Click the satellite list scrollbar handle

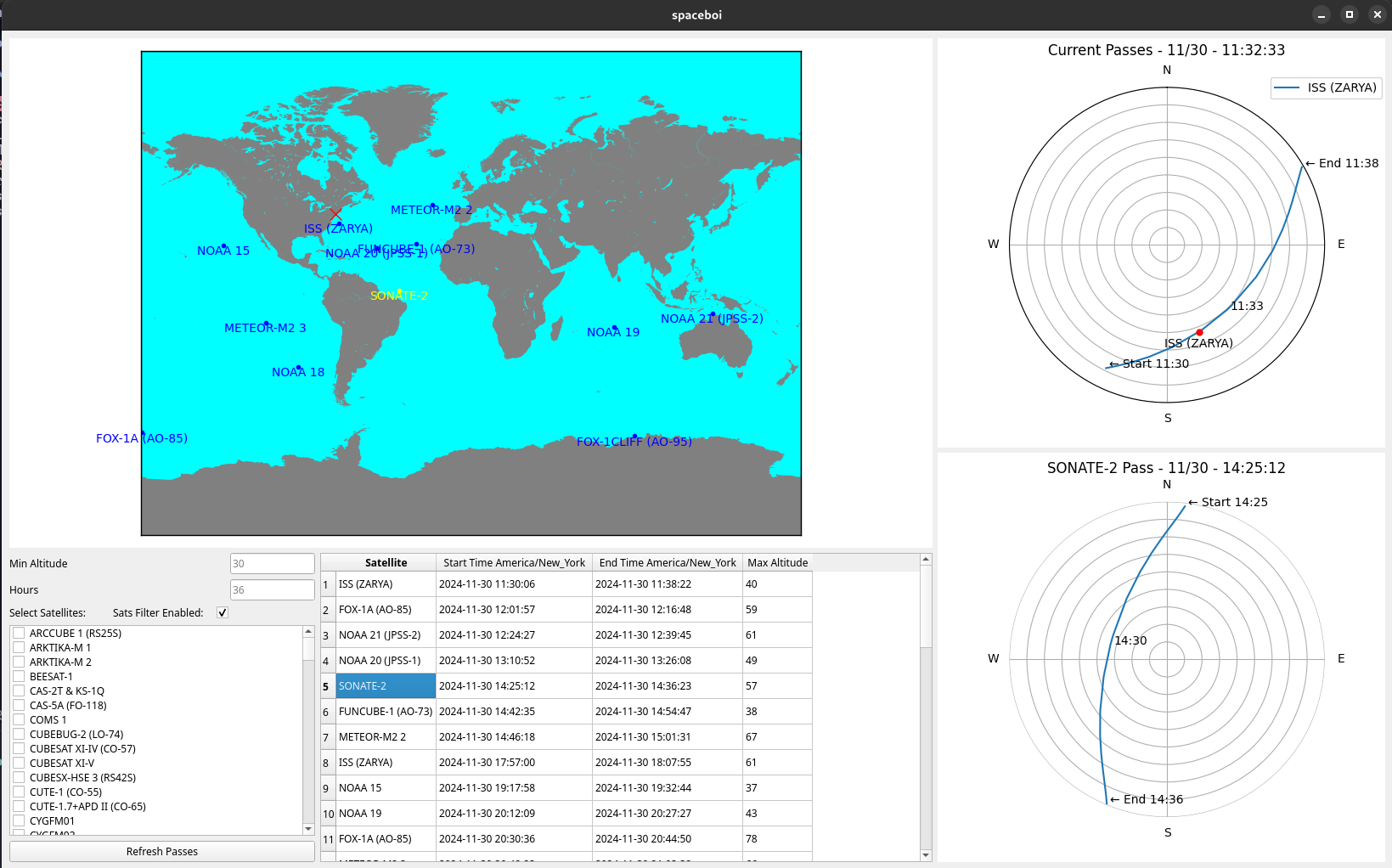point(308,649)
